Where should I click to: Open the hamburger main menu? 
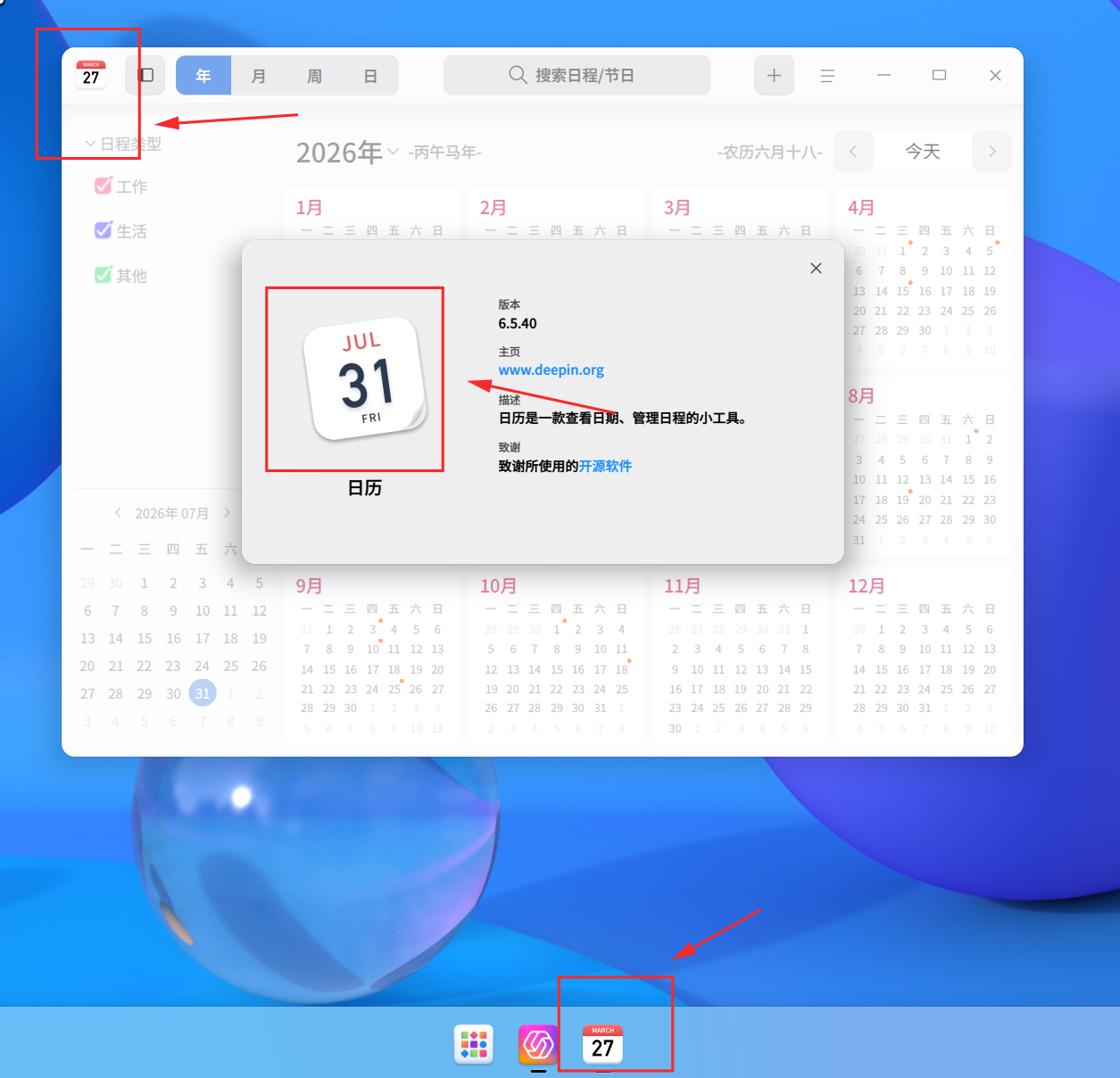click(827, 76)
